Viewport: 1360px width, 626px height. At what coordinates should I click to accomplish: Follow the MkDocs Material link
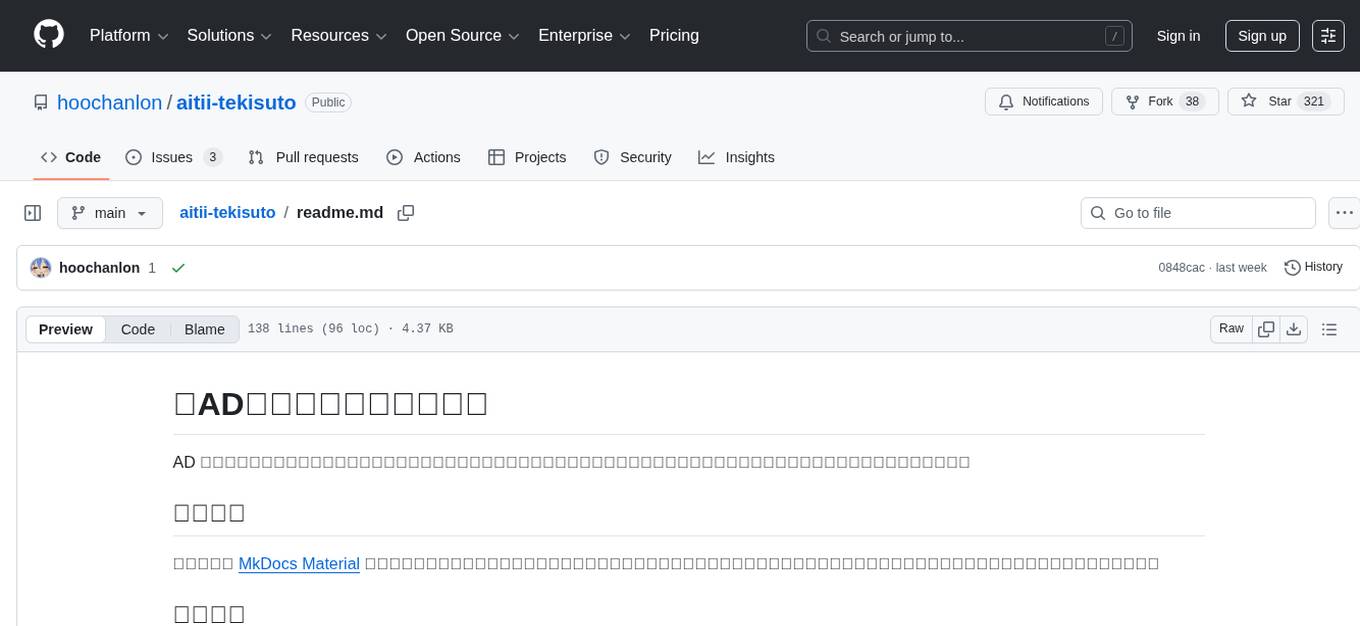tap(298, 563)
